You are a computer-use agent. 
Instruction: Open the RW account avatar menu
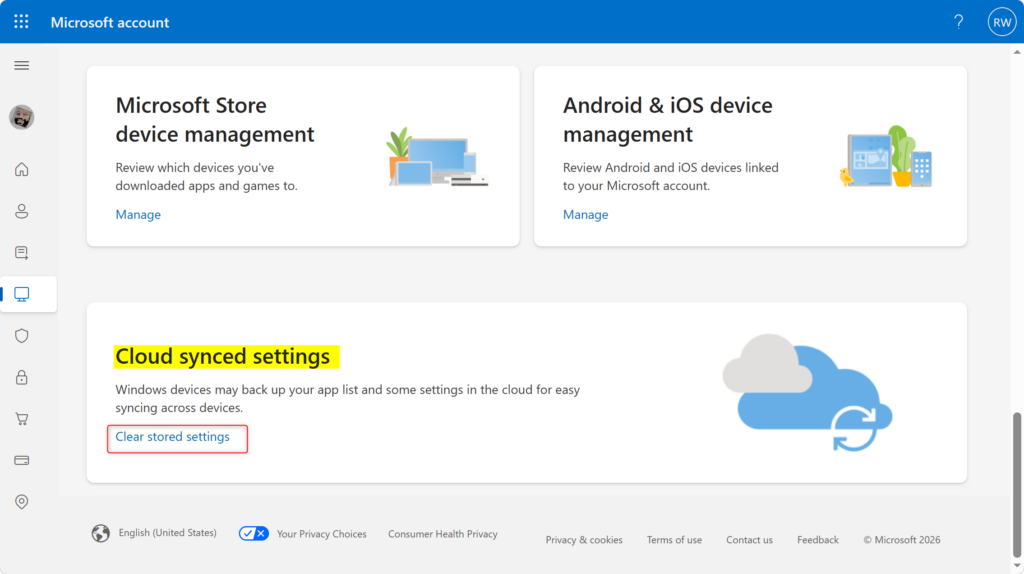[x=1002, y=22]
